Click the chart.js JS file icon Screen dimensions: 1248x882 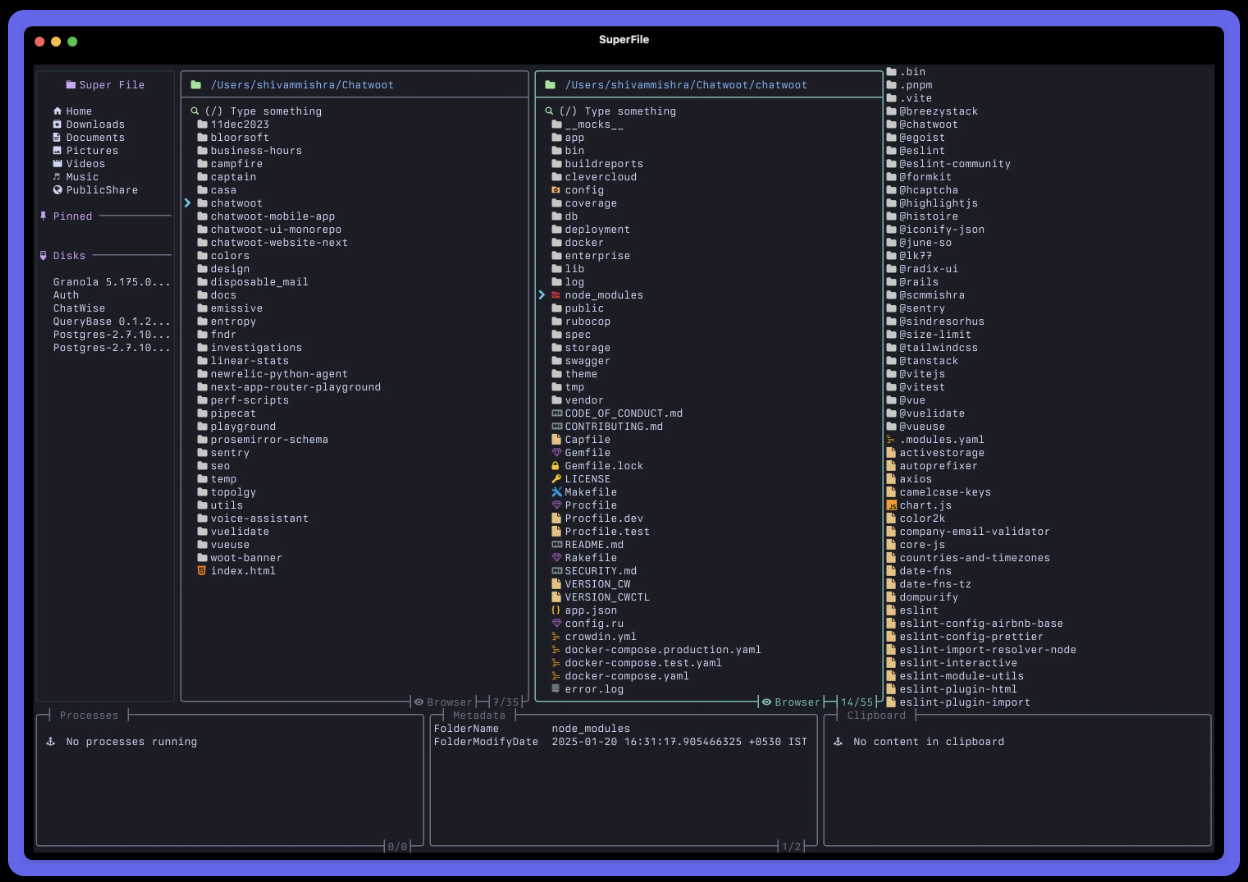[x=891, y=505]
